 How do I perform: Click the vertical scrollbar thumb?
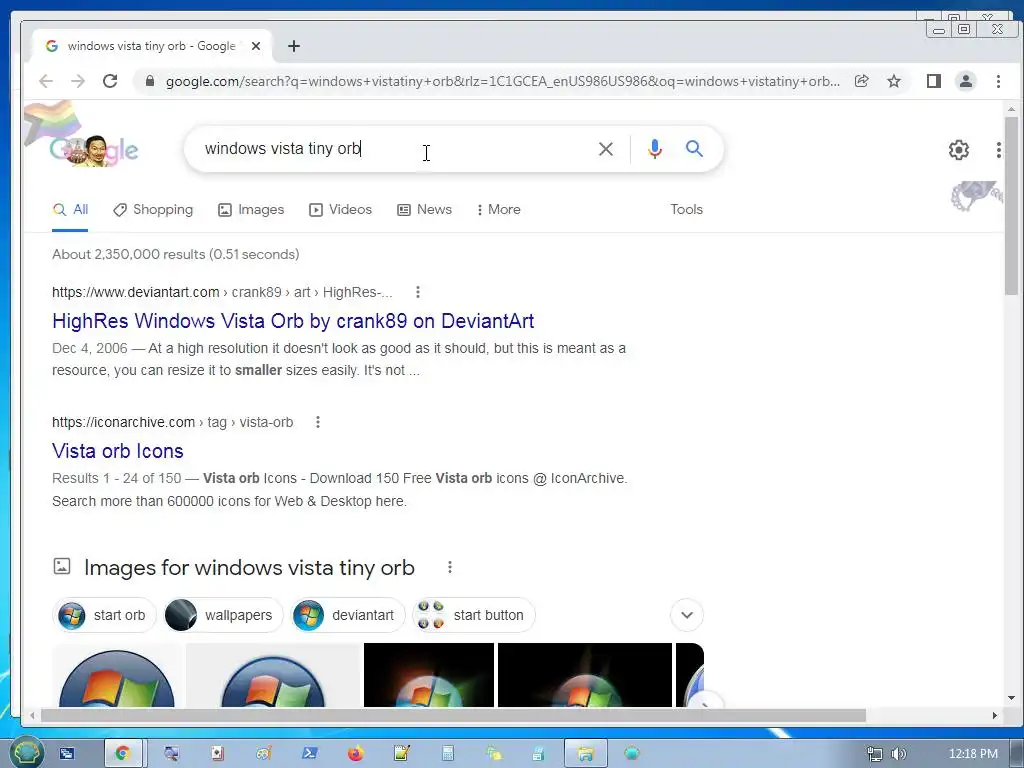(x=1012, y=206)
